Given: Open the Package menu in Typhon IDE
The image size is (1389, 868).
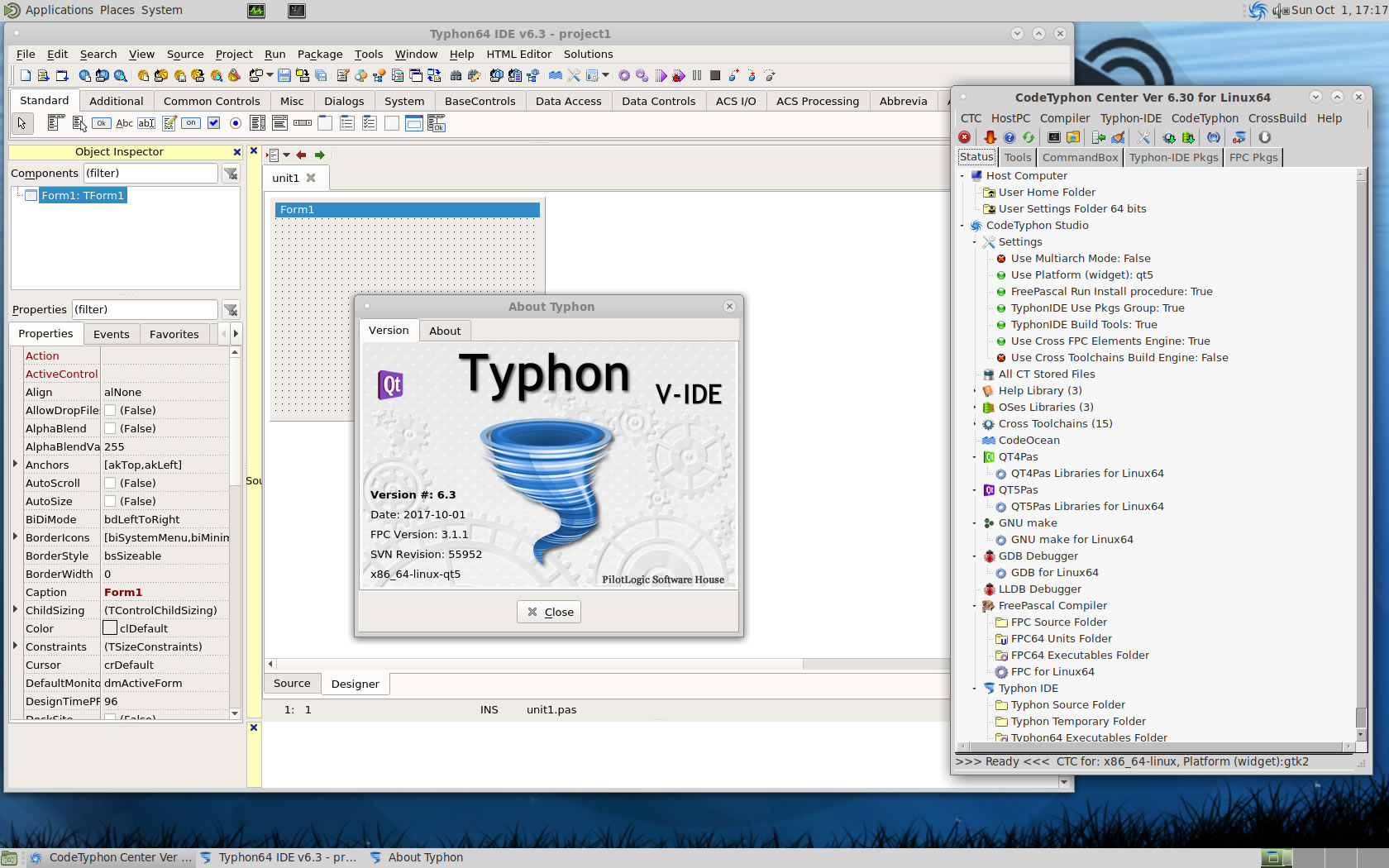Looking at the screenshot, I should (x=320, y=55).
